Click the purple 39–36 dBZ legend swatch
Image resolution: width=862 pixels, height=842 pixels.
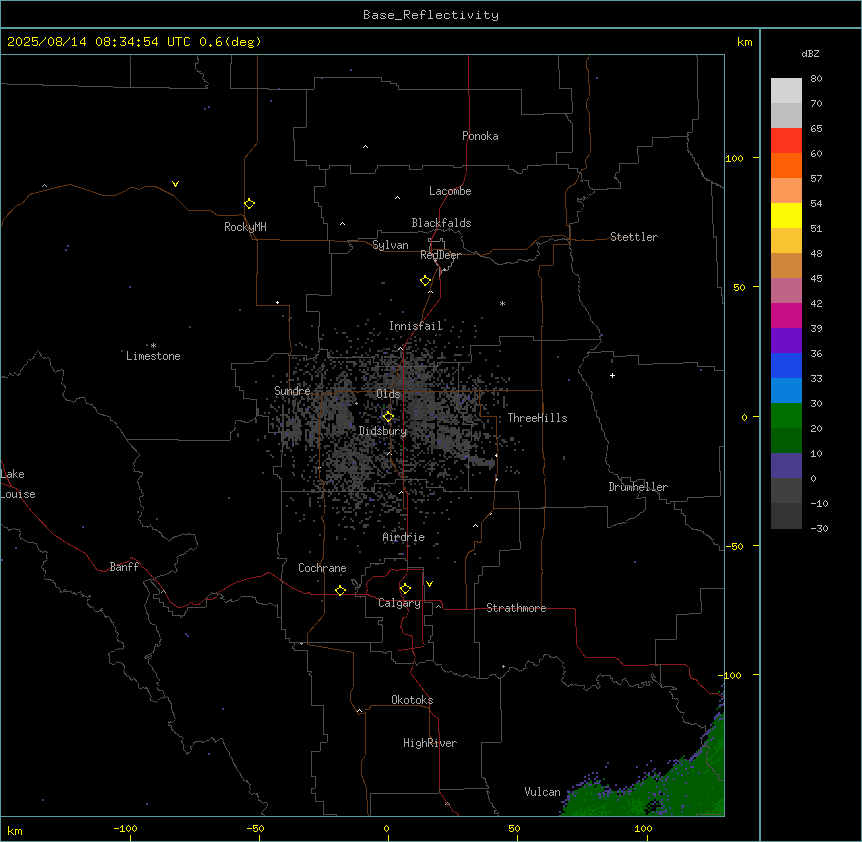click(786, 341)
